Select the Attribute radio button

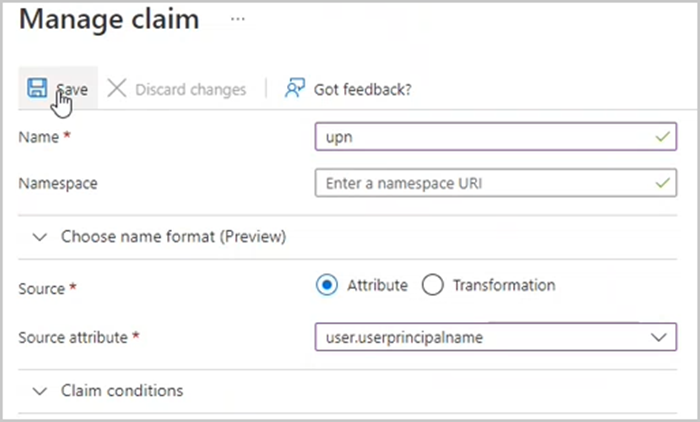[x=326, y=285]
